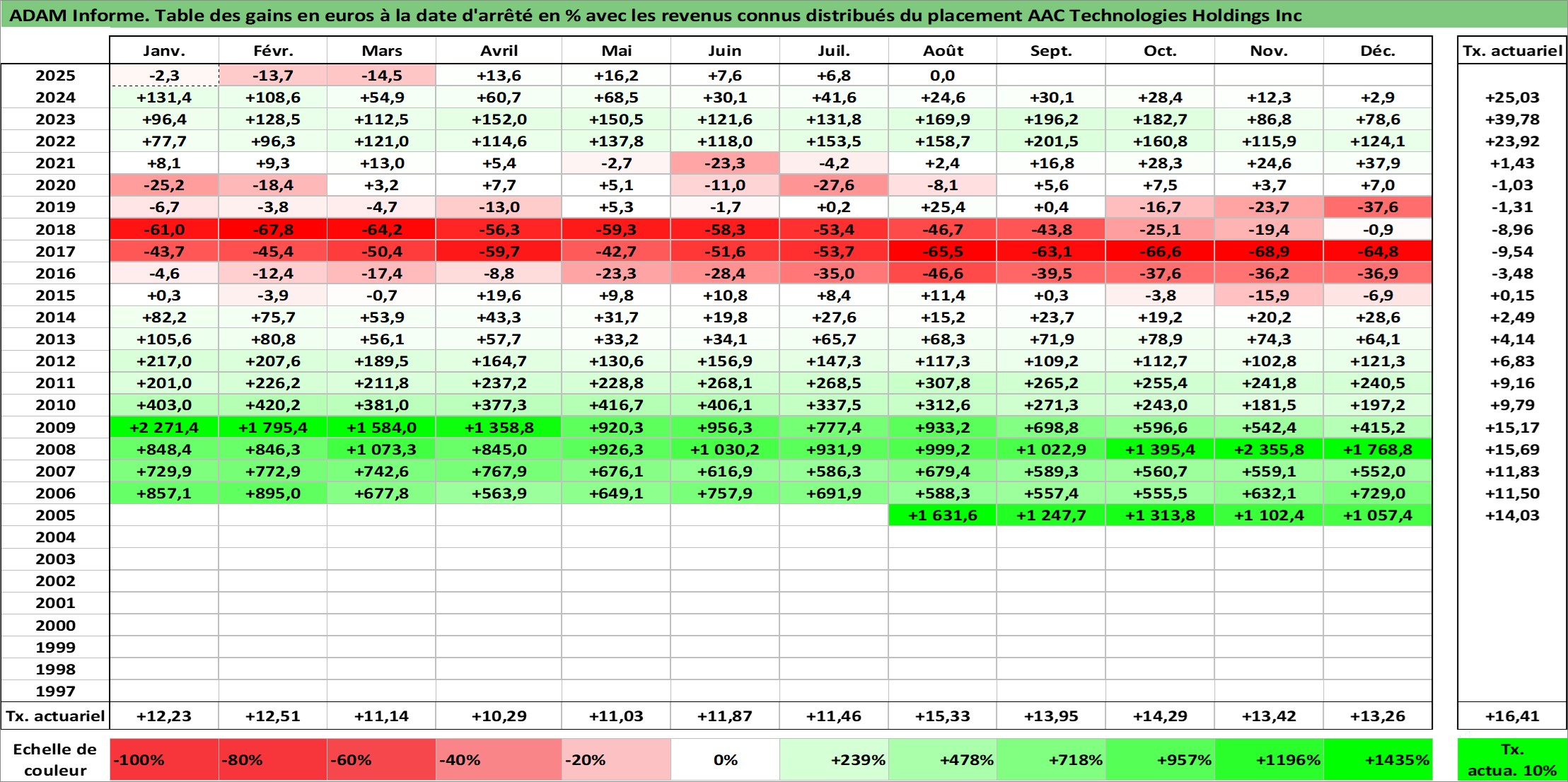Select the overall actuarial rate +16,41
The width and height of the screenshot is (1568, 782).
click(x=1512, y=716)
